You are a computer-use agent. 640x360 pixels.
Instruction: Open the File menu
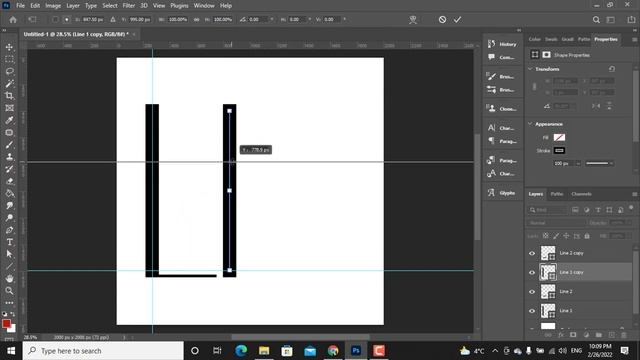point(20,6)
